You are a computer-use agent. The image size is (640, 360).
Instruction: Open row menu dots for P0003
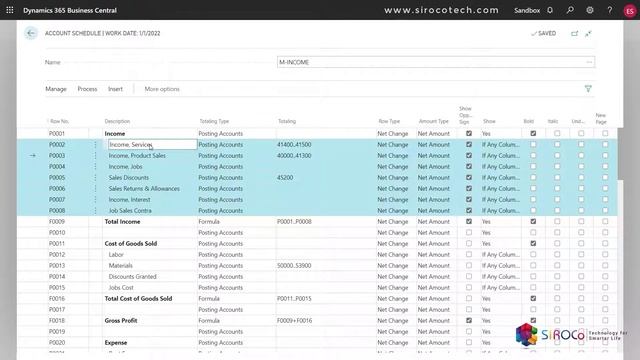click(96, 156)
